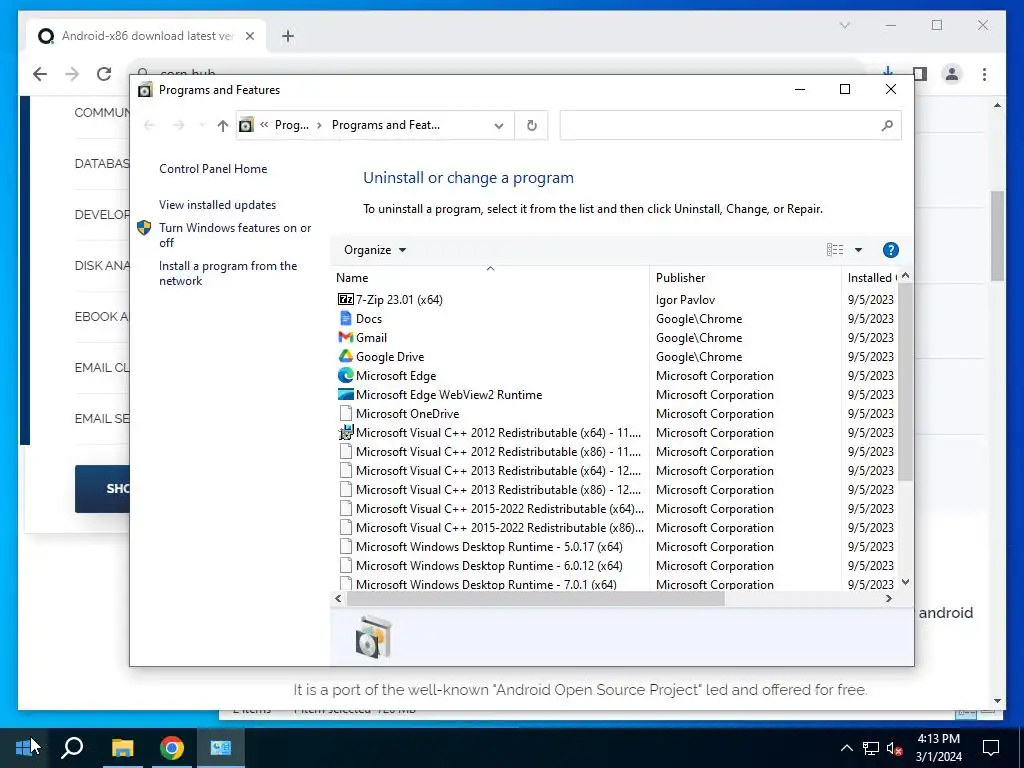Image resolution: width=1024 pixels, height=768 pixels.
Task: Open help with the blue question mark icon
Action: [x=890, y=249]
